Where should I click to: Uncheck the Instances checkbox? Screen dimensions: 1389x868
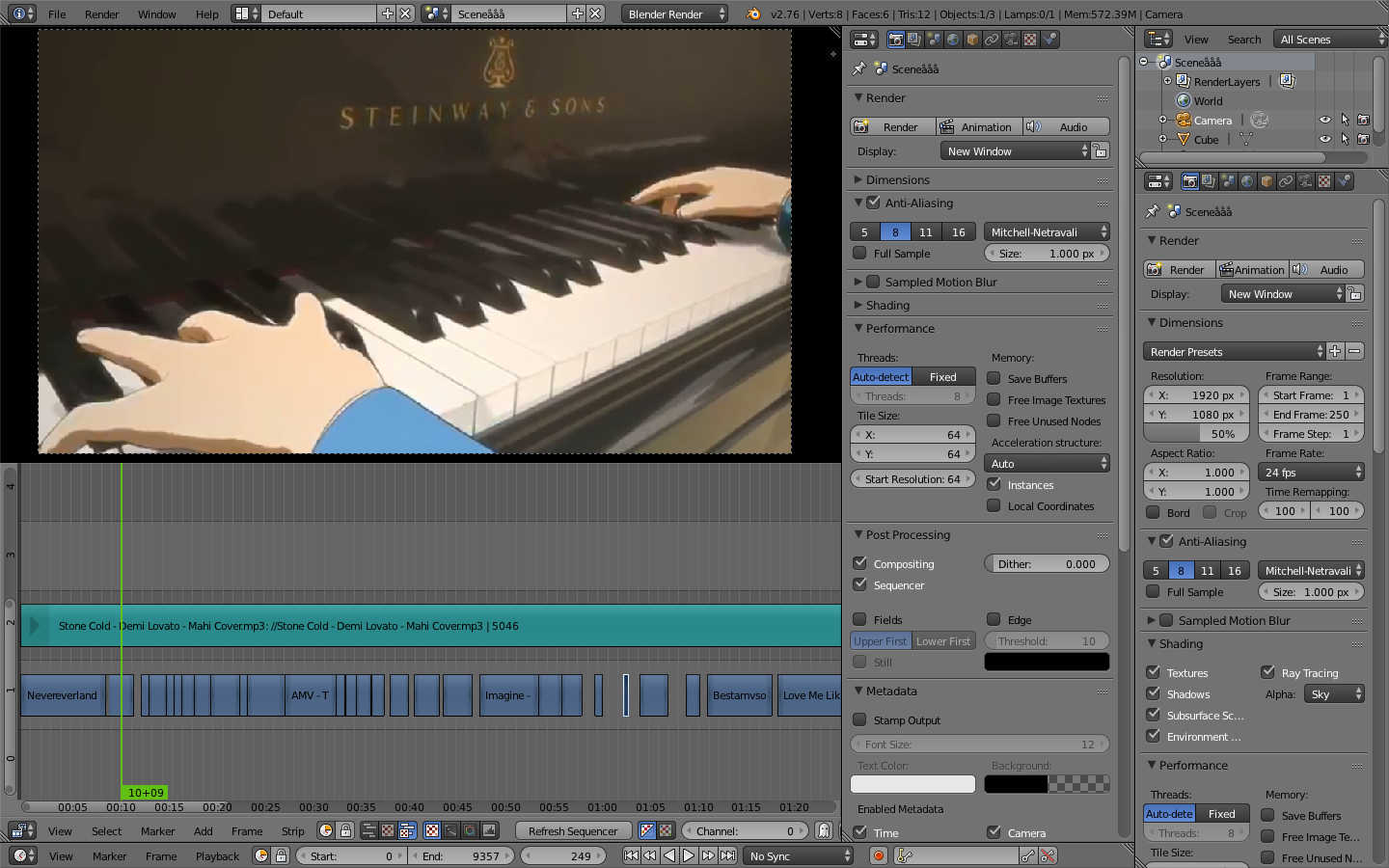pos(994,484)
